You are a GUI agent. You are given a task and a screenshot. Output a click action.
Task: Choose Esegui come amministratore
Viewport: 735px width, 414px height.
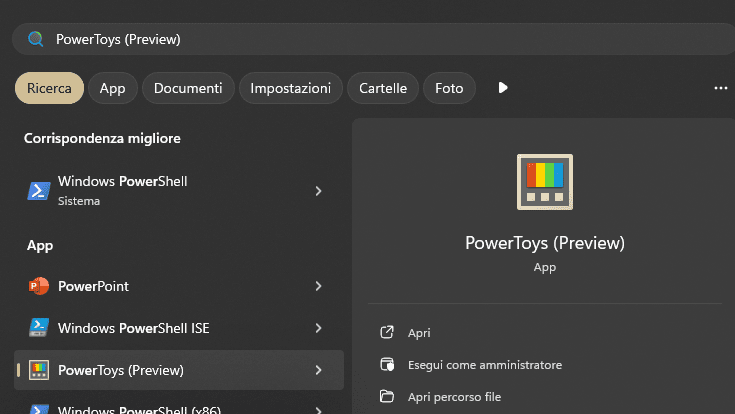[x=484, y=365]
